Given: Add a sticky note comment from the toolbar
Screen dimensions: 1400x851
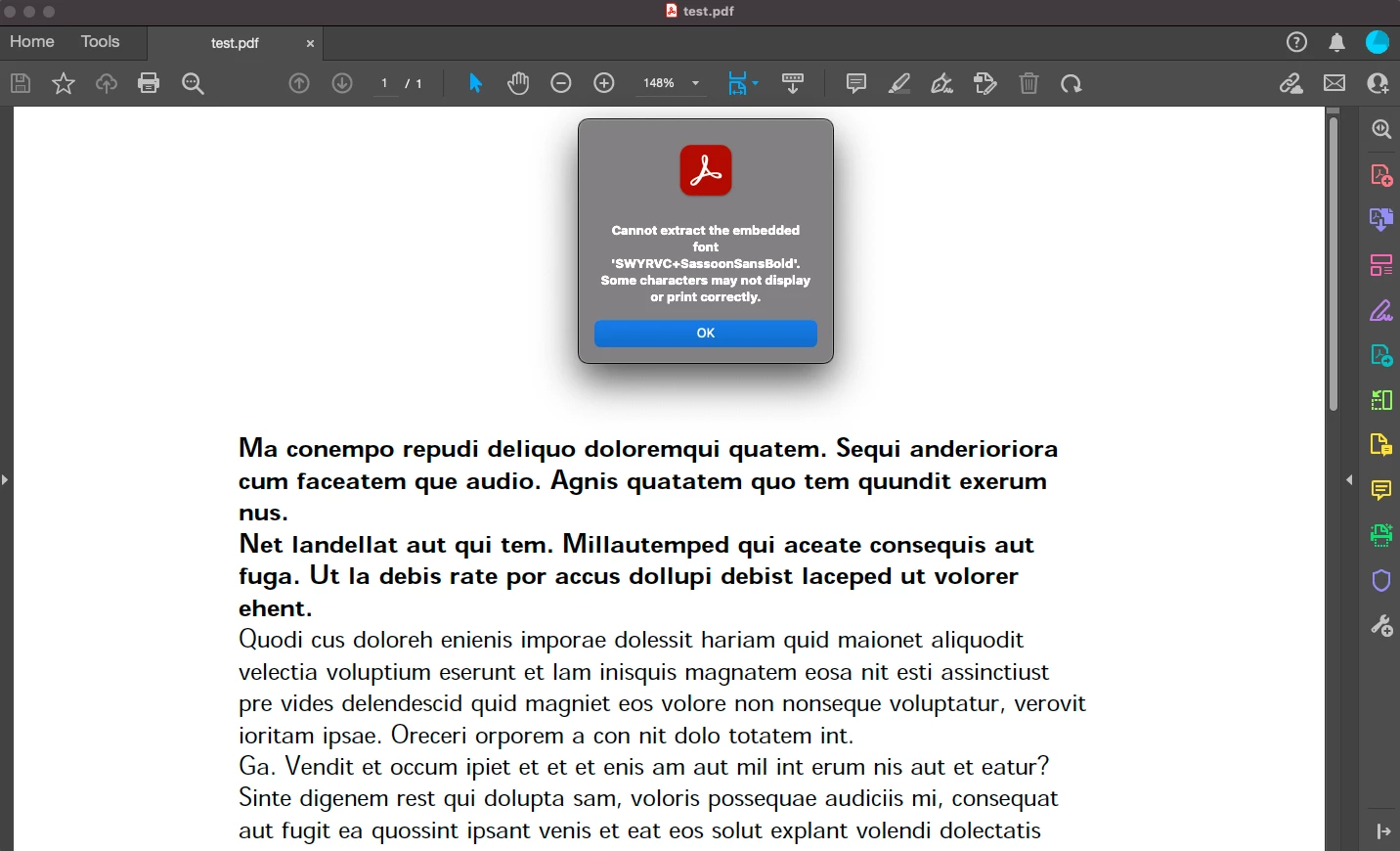Looking at the screenshot, I should tap(856, 83).
